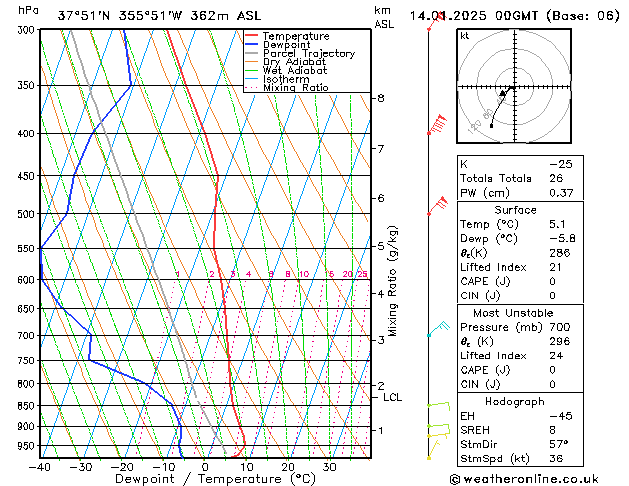Click the surface theta-e value 286
The width and height of the screenshot is (629, 486).
point(560,253)
